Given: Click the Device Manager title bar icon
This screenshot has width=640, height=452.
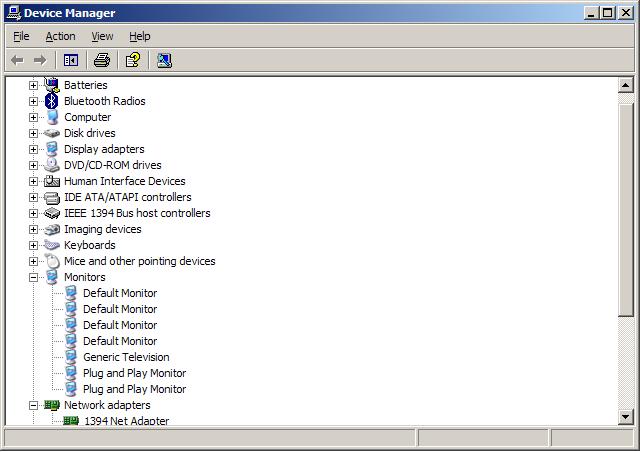Looking at the screenshot, I should click(x=13, y=13).
